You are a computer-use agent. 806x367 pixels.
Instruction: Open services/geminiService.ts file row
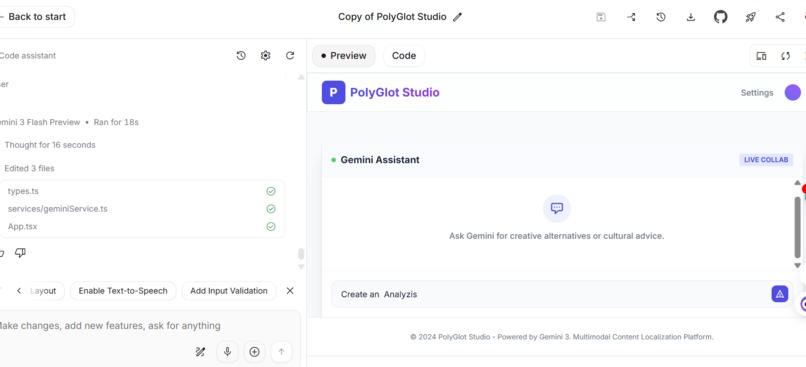141,209
